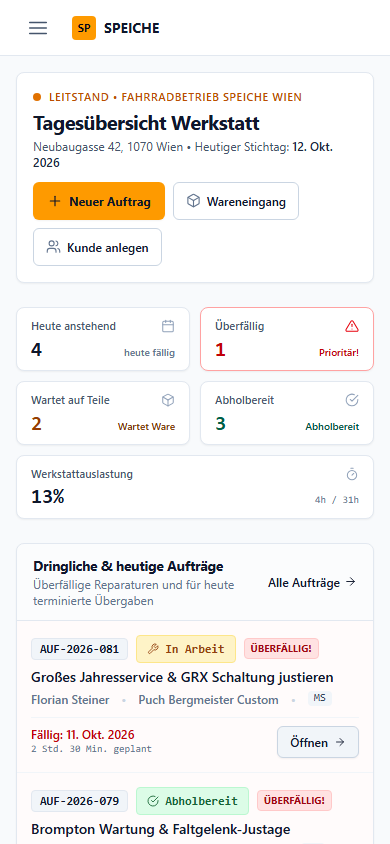The width and height of the screenshot is (390, 844).
Task: Click the people icon in Kunde anlegen
Action: [53, 247]
